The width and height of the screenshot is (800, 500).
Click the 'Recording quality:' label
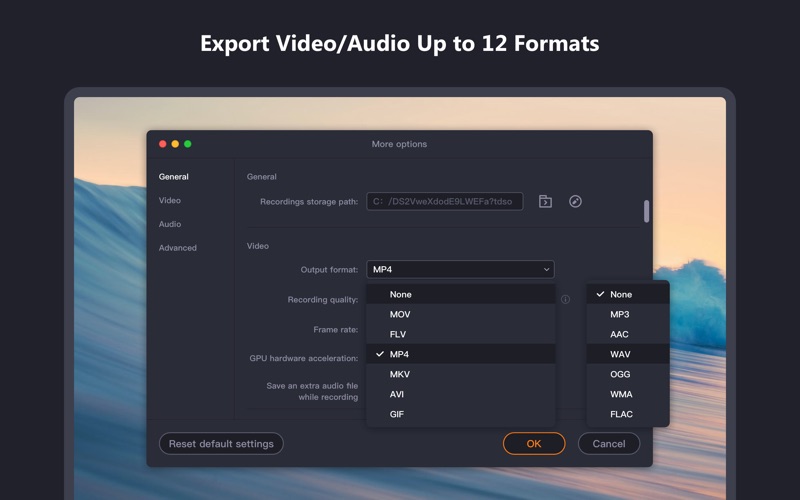point(322,299)
